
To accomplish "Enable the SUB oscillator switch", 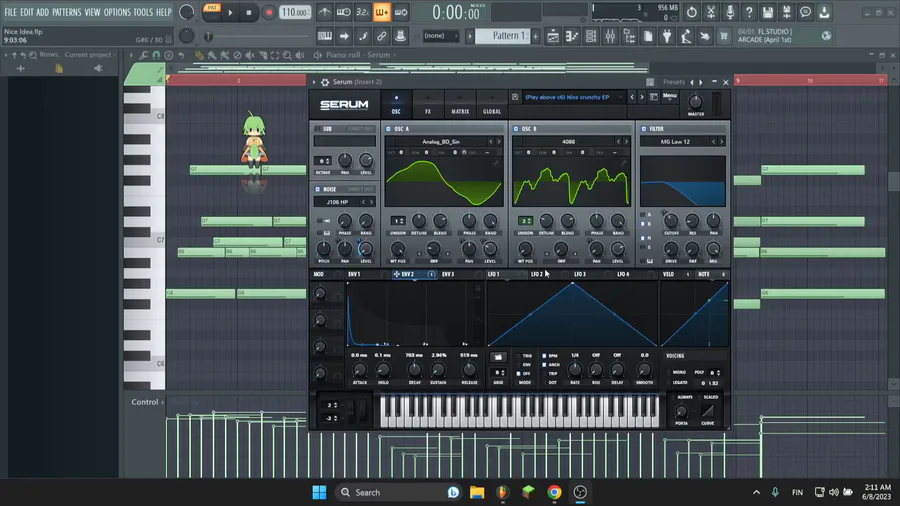I will pyautogui.click(x=317, y=129).
